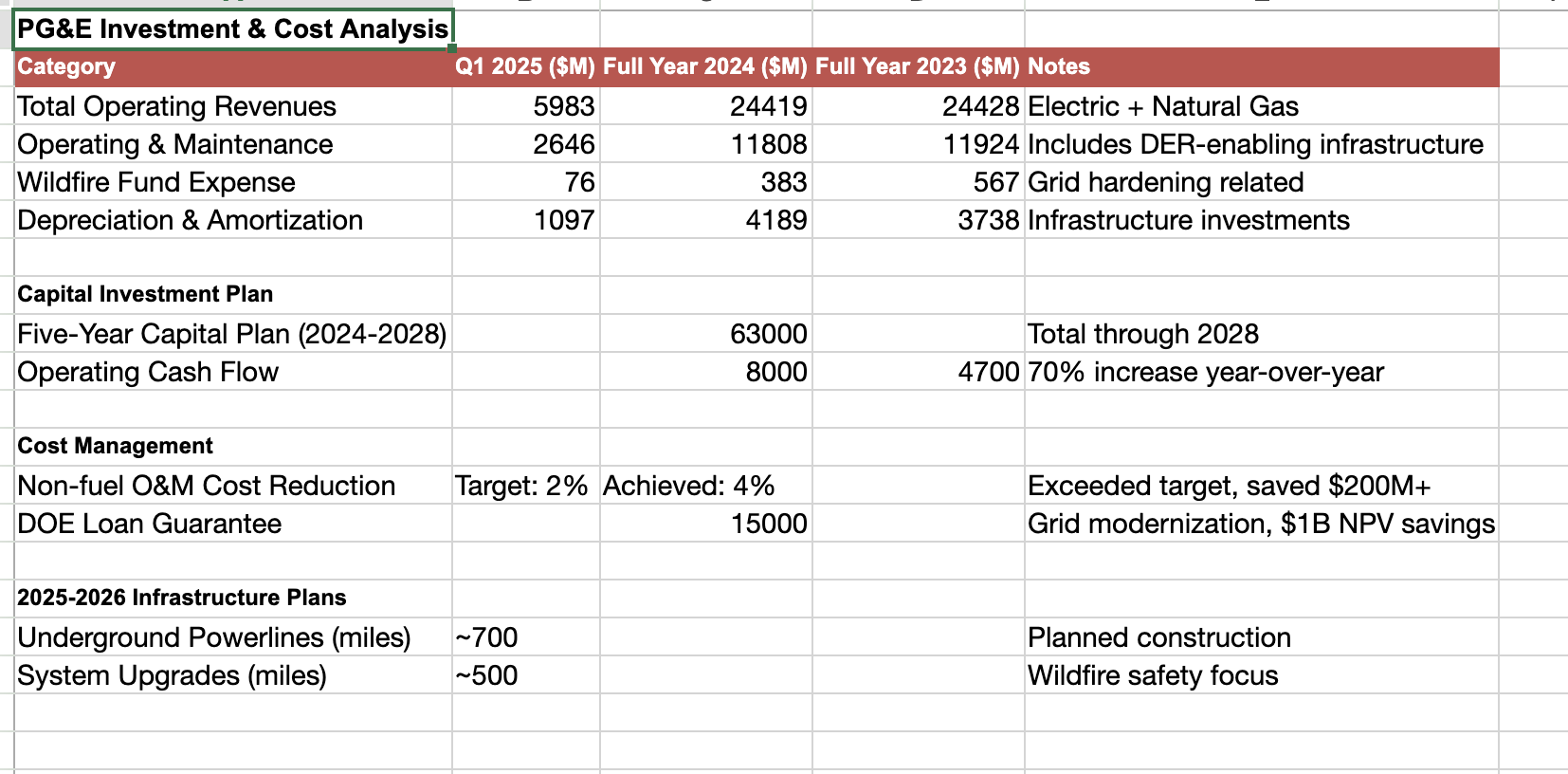Select the 'Wildfire Fund Expense' row label

click(x=156, y=182)
